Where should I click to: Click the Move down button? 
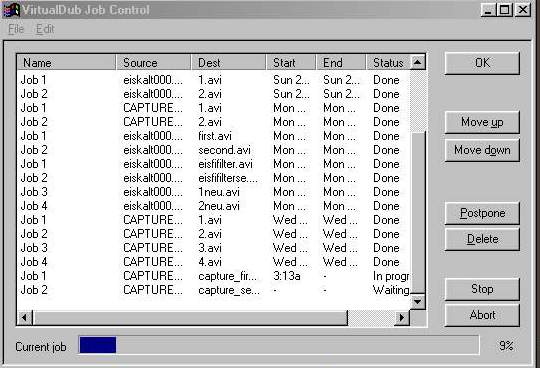(x=482, y=150)
